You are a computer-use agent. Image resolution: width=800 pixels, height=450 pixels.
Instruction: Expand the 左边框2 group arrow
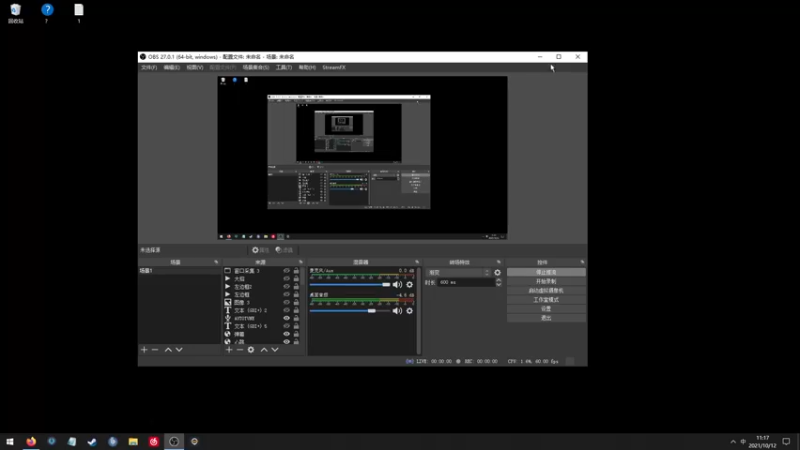pyautogui.click(x=228, y=287)
